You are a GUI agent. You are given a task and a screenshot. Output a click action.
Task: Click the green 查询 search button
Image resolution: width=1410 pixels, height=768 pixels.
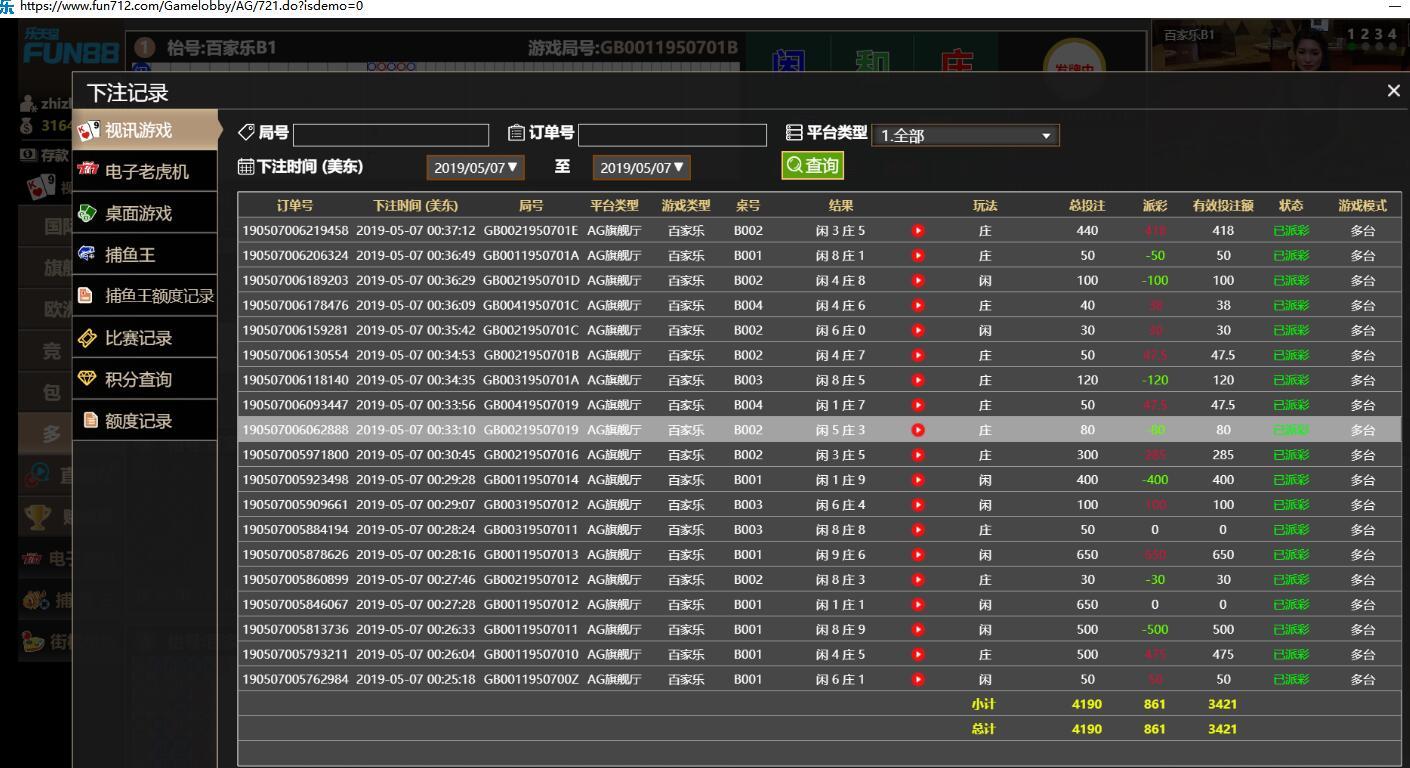[x=813, y=166]
